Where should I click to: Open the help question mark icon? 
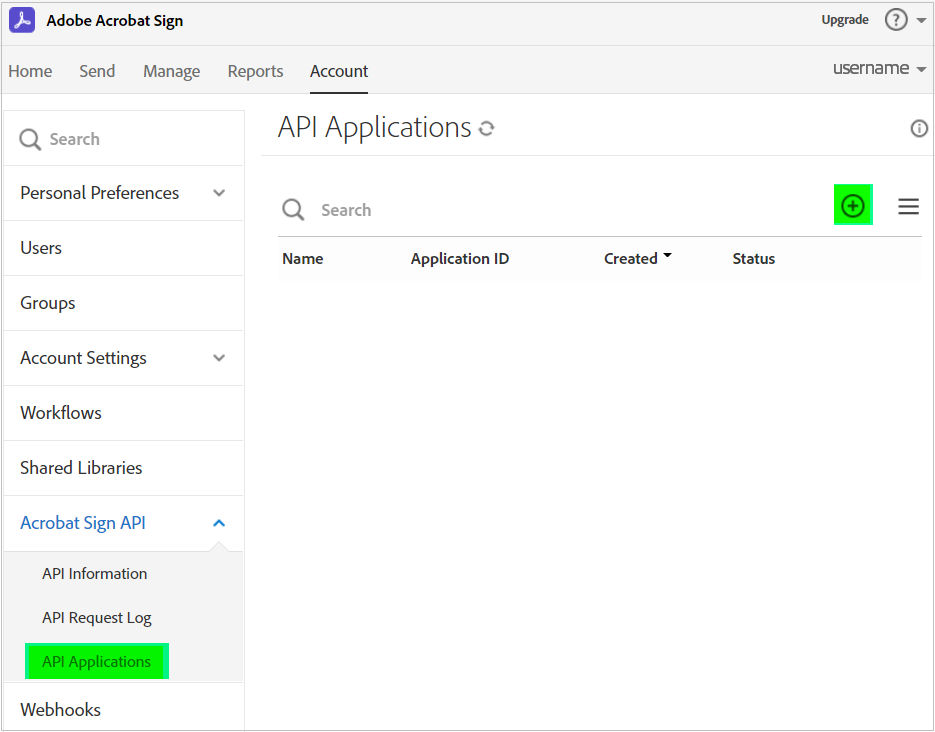tap(896, 20)
